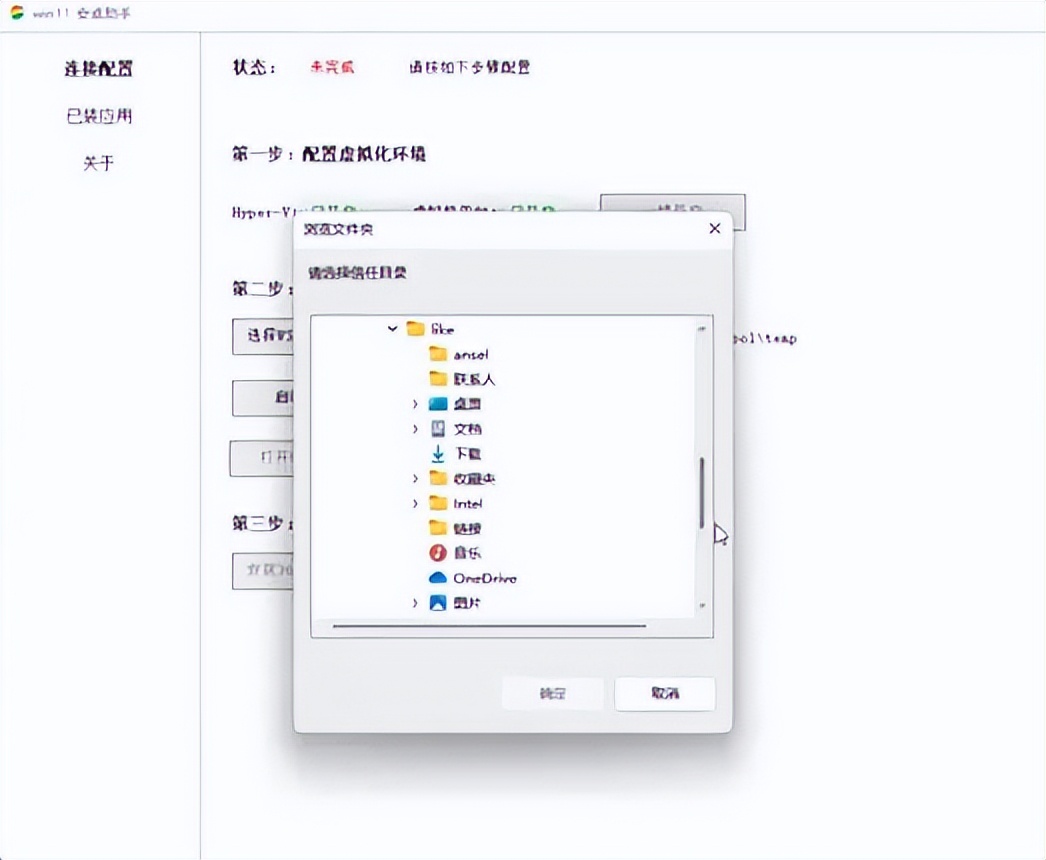The width and height of the screenshot is (1046, 860).
Task: Select the 音乐 music icon
Action: (x=437, y=552)
